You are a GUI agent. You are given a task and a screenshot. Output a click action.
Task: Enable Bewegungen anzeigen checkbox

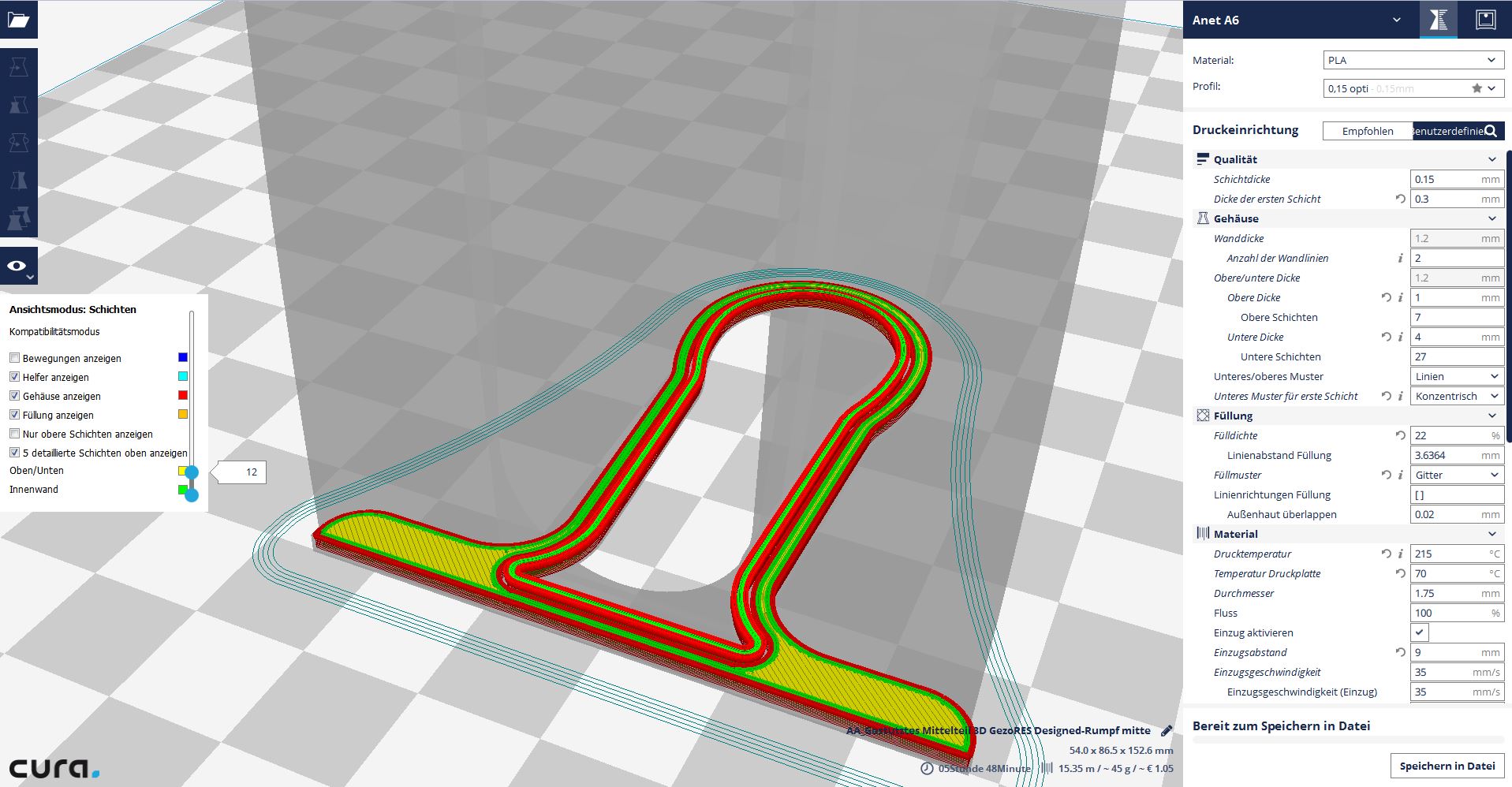14,358
